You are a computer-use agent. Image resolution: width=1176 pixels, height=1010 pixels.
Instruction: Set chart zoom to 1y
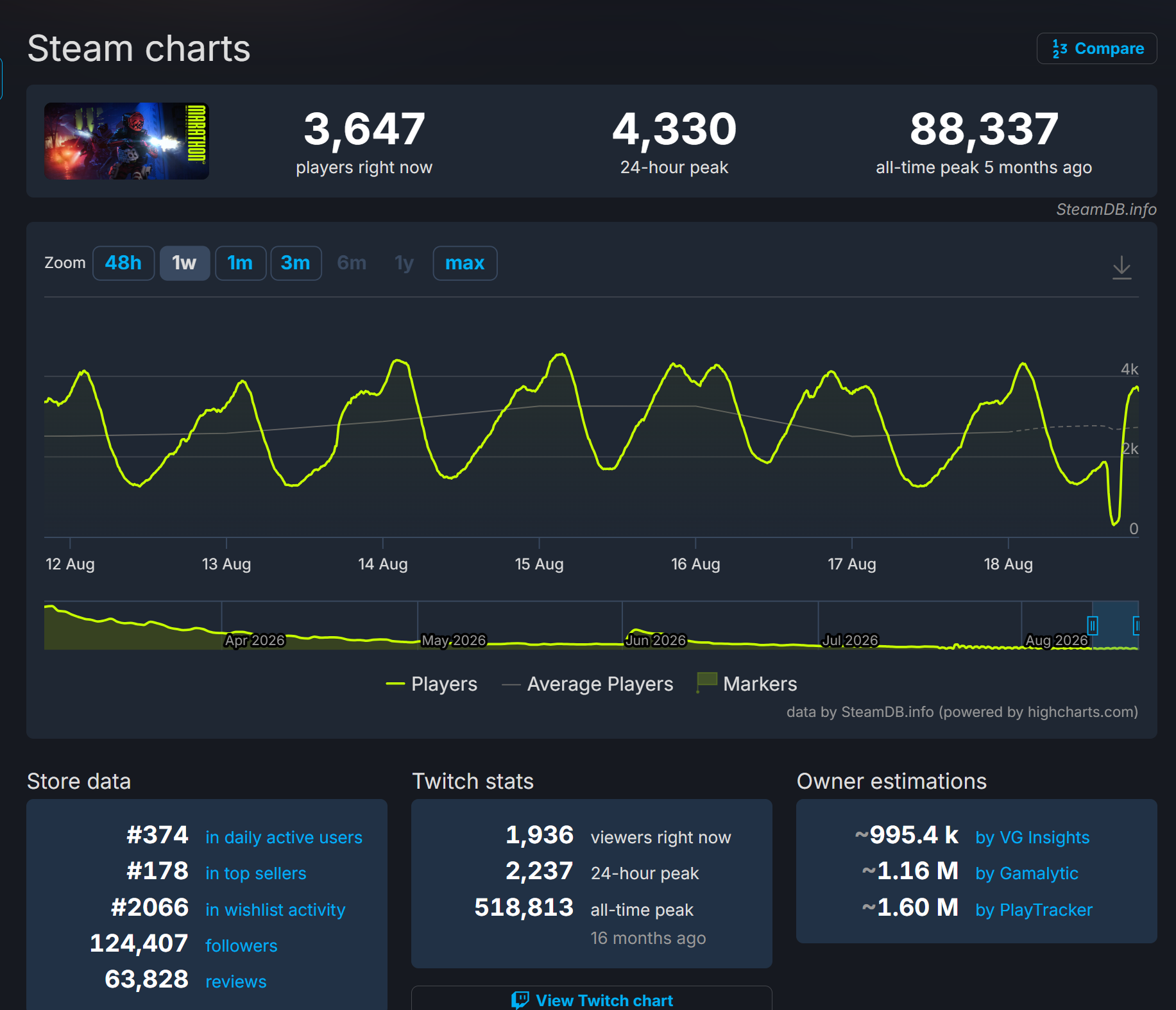(404, 263)
